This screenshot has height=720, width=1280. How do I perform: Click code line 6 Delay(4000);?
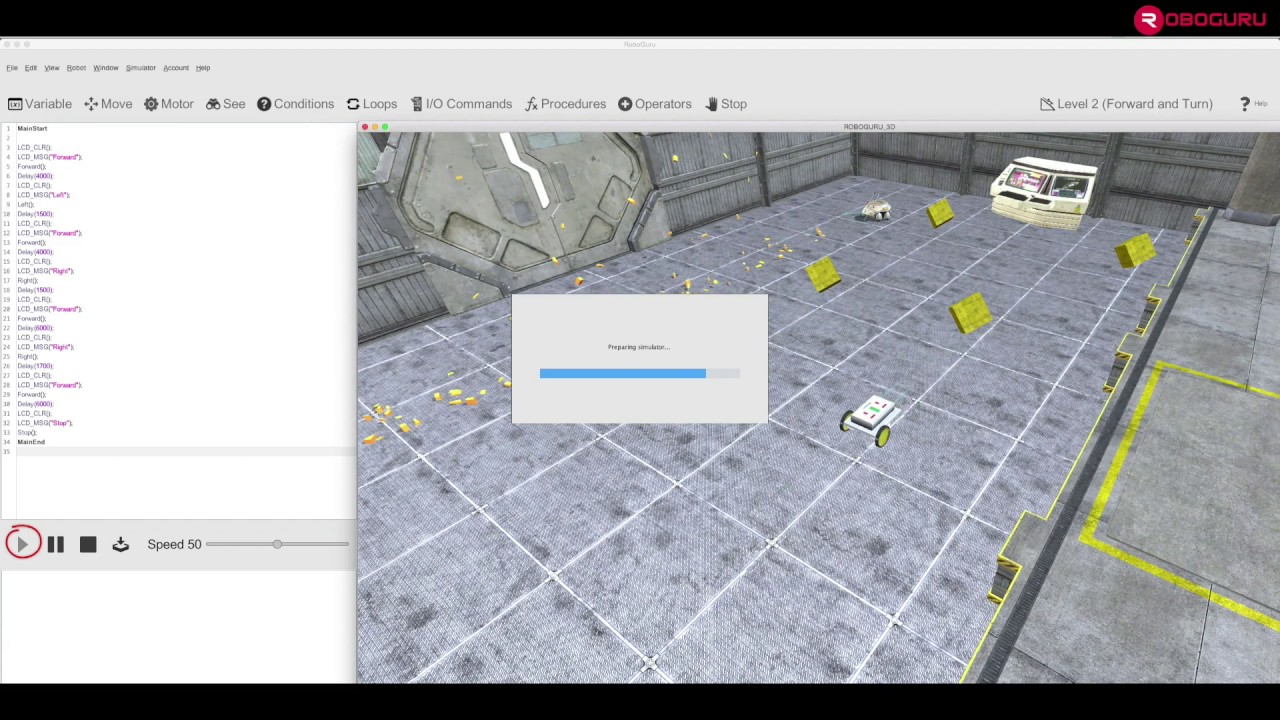(35, 176)
